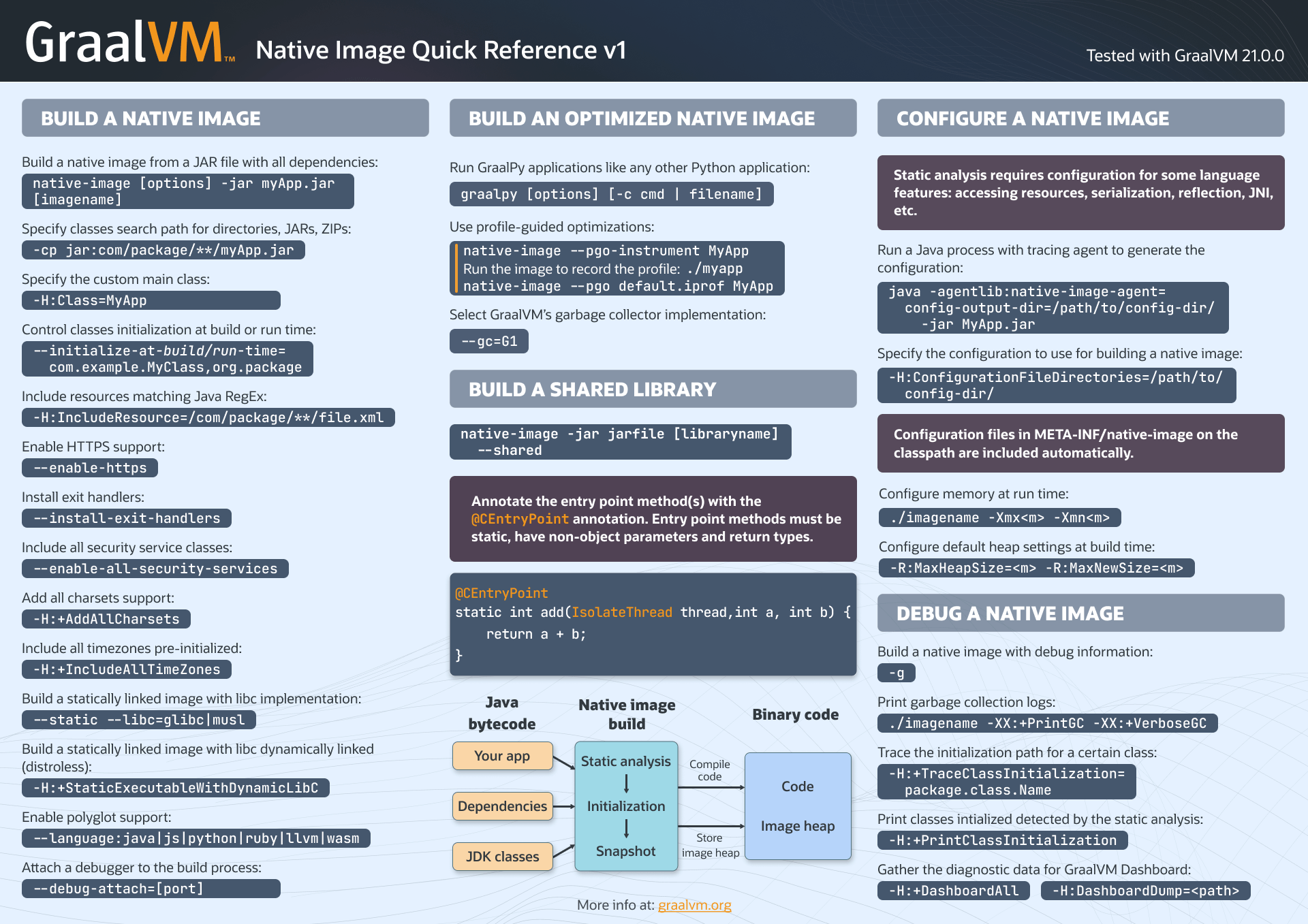Click the '-H:+AddAllCharsets' code snippet
This screenshot has width=1308, height=924.
(106, 619)
